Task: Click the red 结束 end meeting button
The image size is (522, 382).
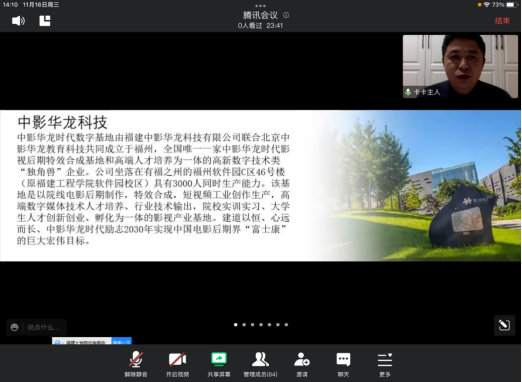Action: pyautogui.click(x=502, y=21)
